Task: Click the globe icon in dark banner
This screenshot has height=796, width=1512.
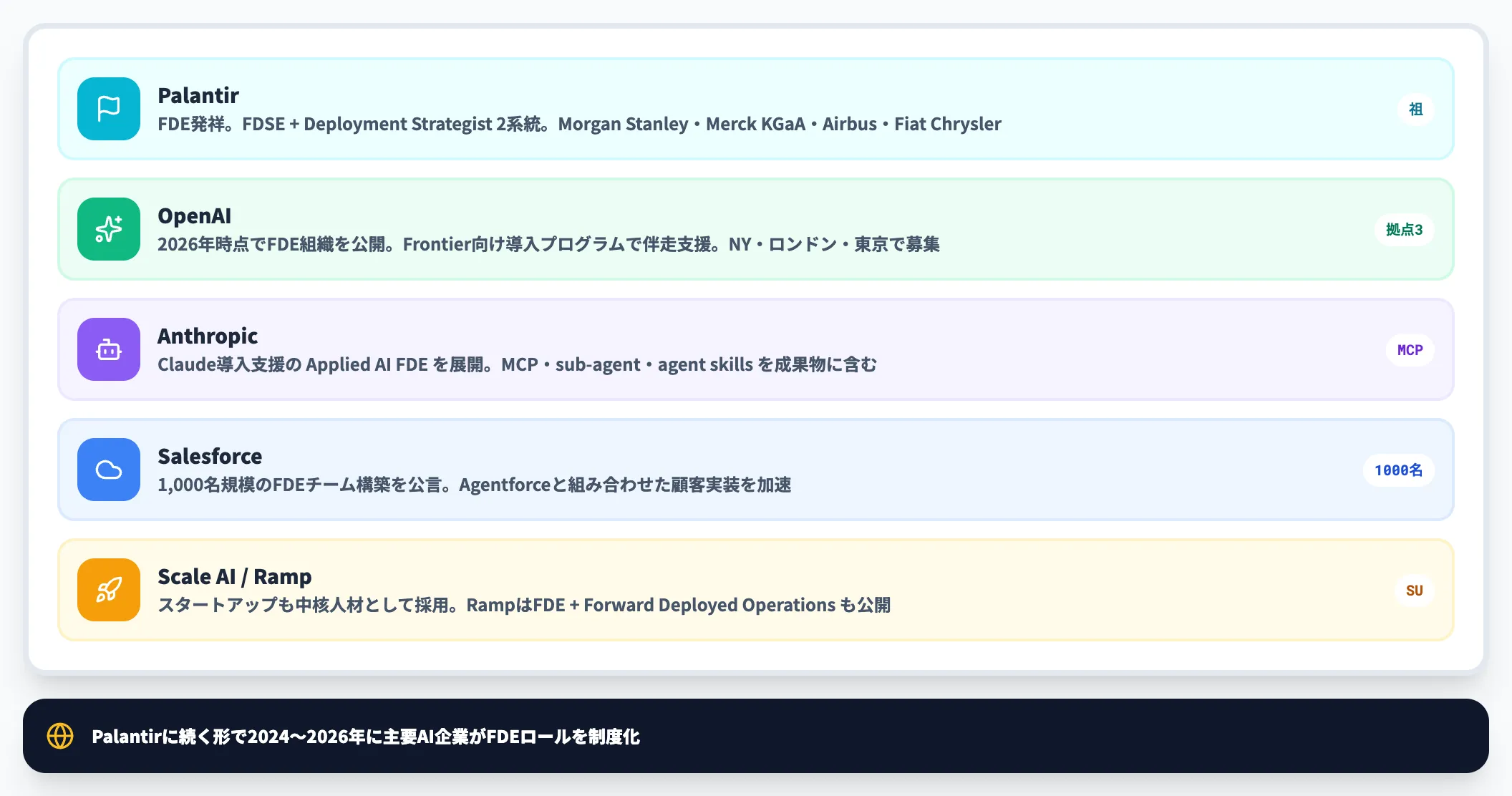Action: tap(60, 736)
